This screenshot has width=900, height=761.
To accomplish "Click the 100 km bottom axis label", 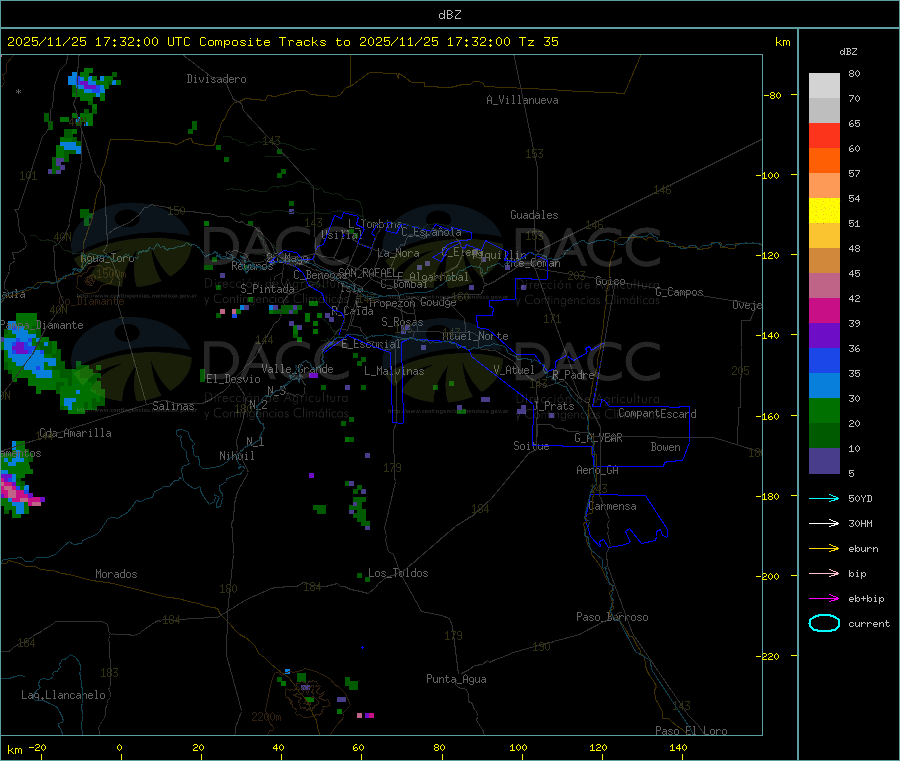I will (x=518, y=747).
